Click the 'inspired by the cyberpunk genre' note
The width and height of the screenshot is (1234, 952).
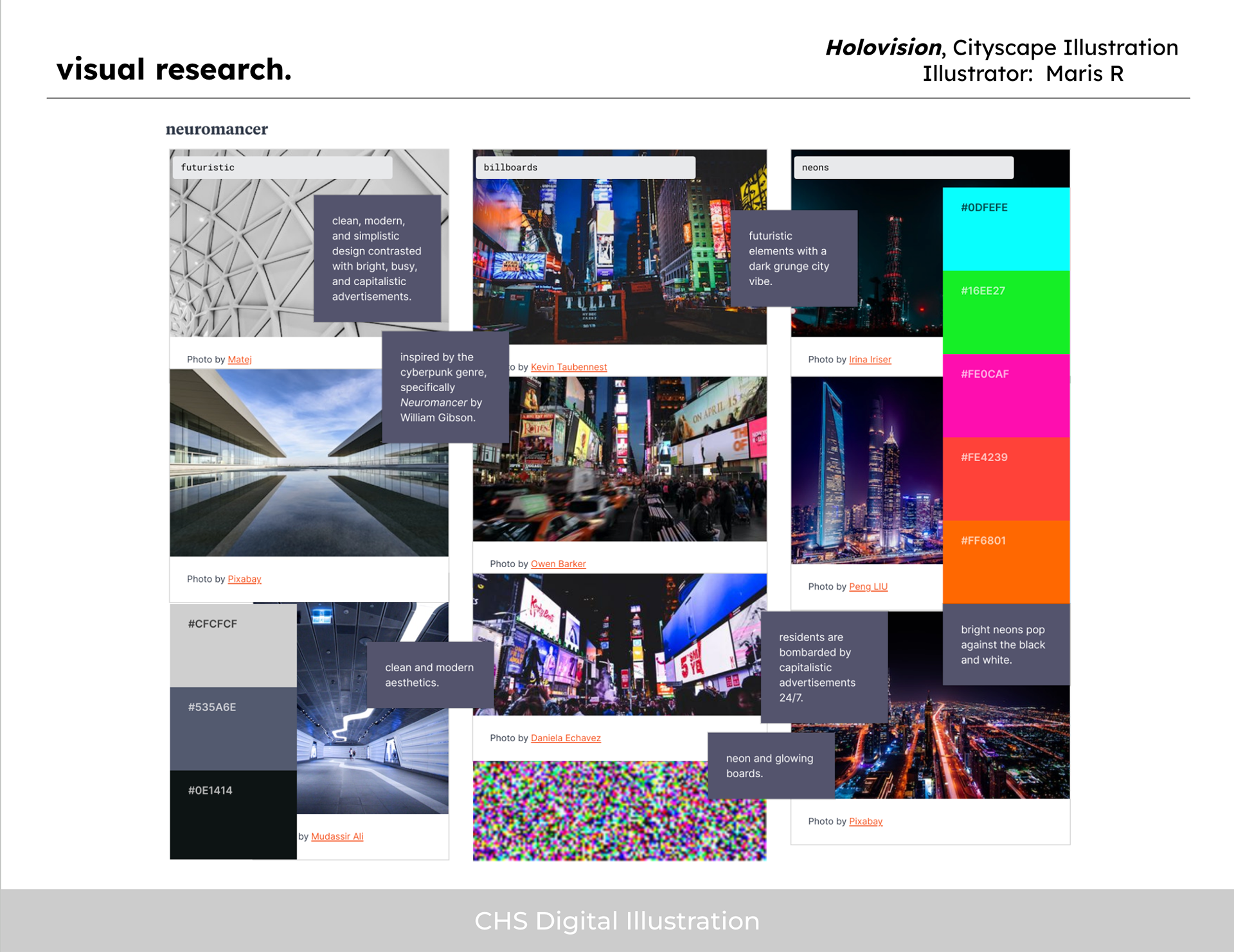(x=445, y=387)
